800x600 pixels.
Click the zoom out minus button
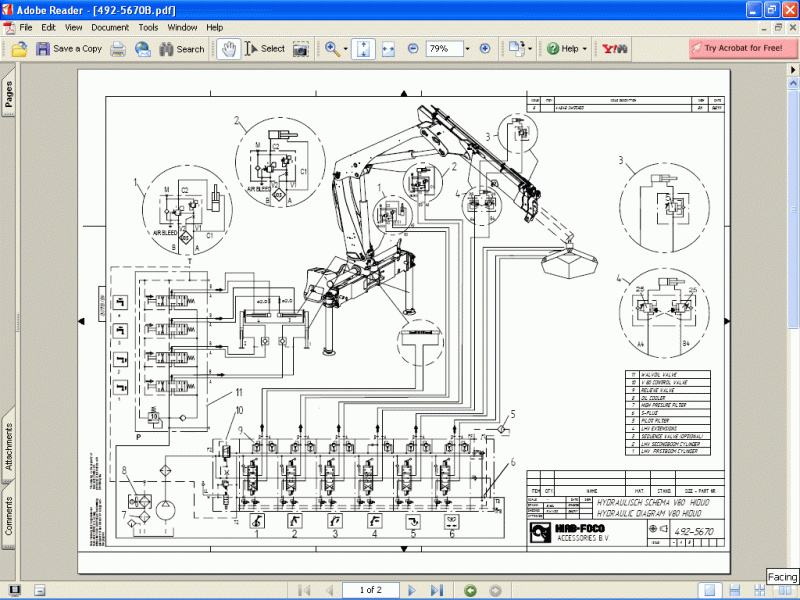click(x=412, y=48)
